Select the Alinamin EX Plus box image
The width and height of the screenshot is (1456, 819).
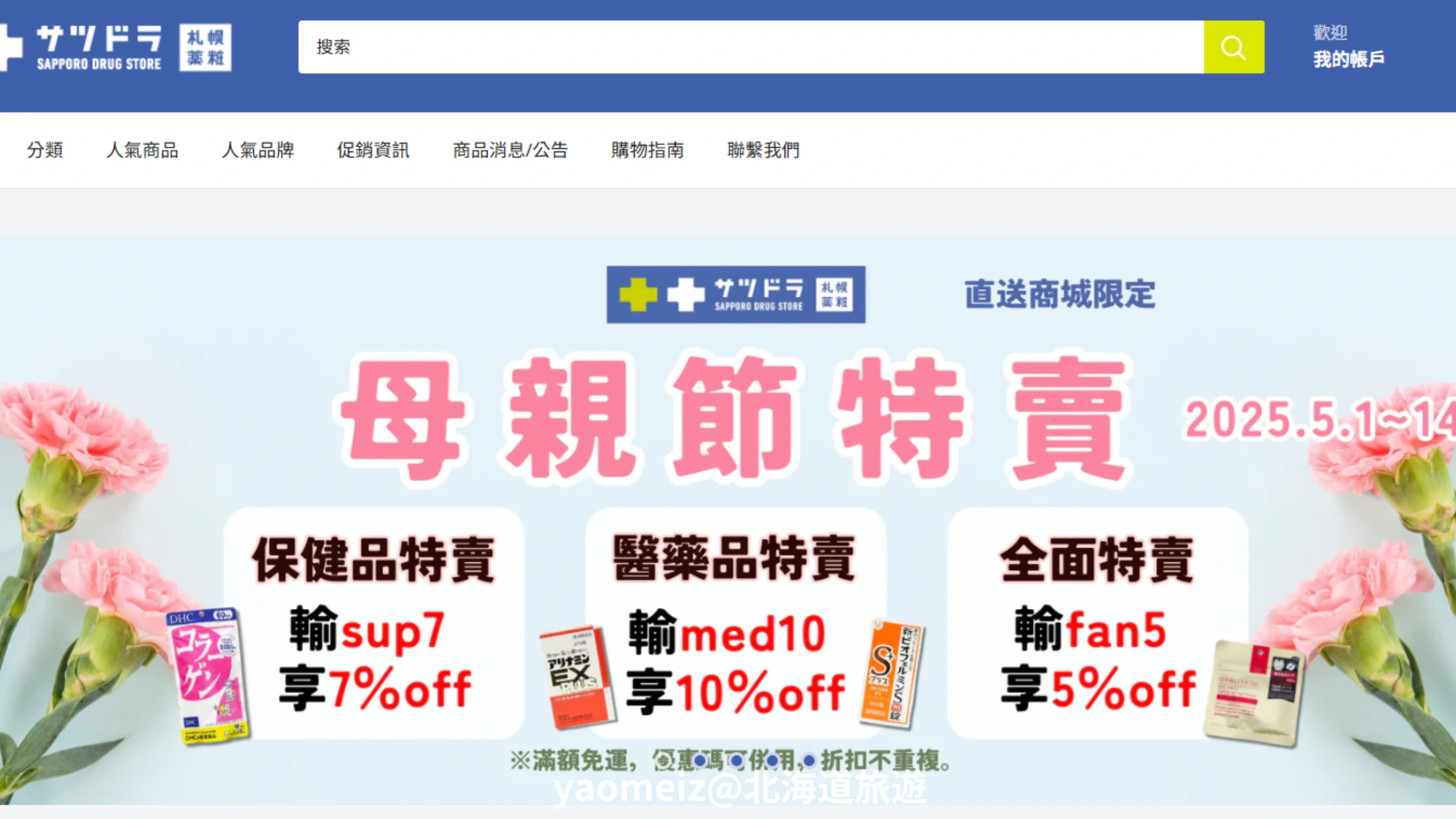click(577, 677)
